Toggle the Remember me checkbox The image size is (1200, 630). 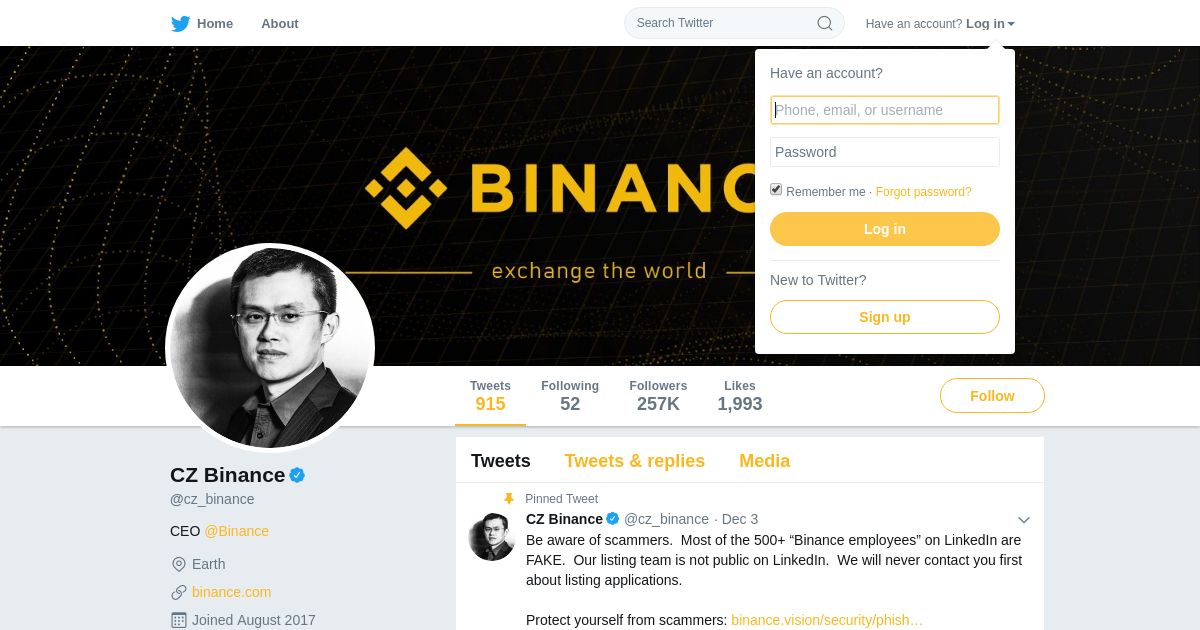point(776,189)
